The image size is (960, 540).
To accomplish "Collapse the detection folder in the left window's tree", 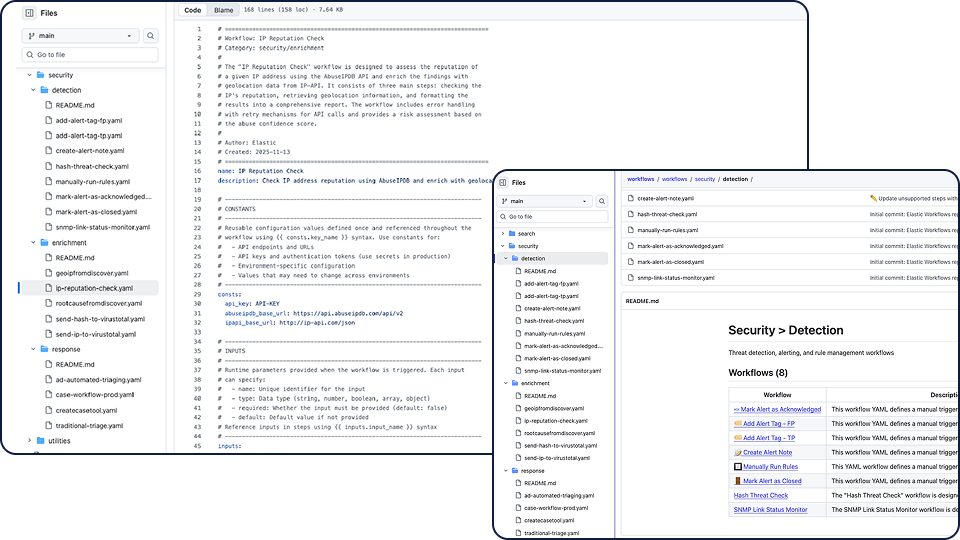I will (34, 90).
